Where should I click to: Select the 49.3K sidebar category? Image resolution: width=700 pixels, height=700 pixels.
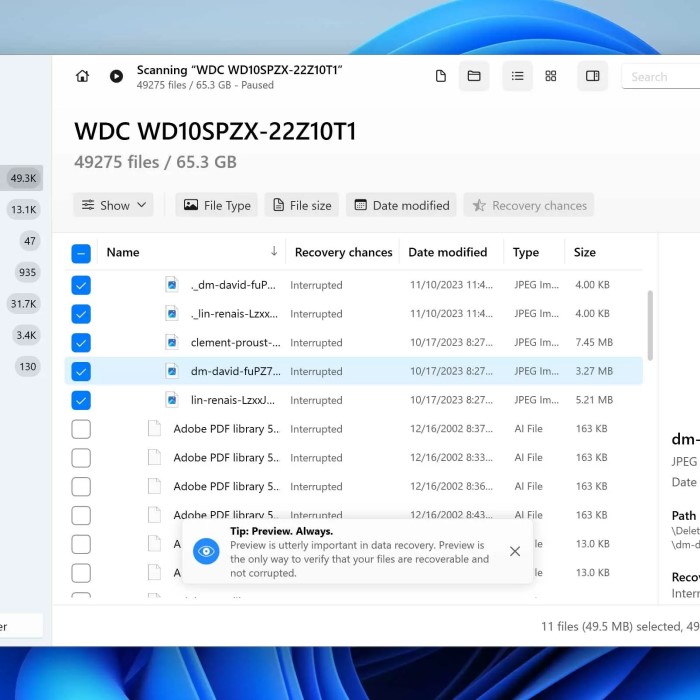tap(23, 178)
